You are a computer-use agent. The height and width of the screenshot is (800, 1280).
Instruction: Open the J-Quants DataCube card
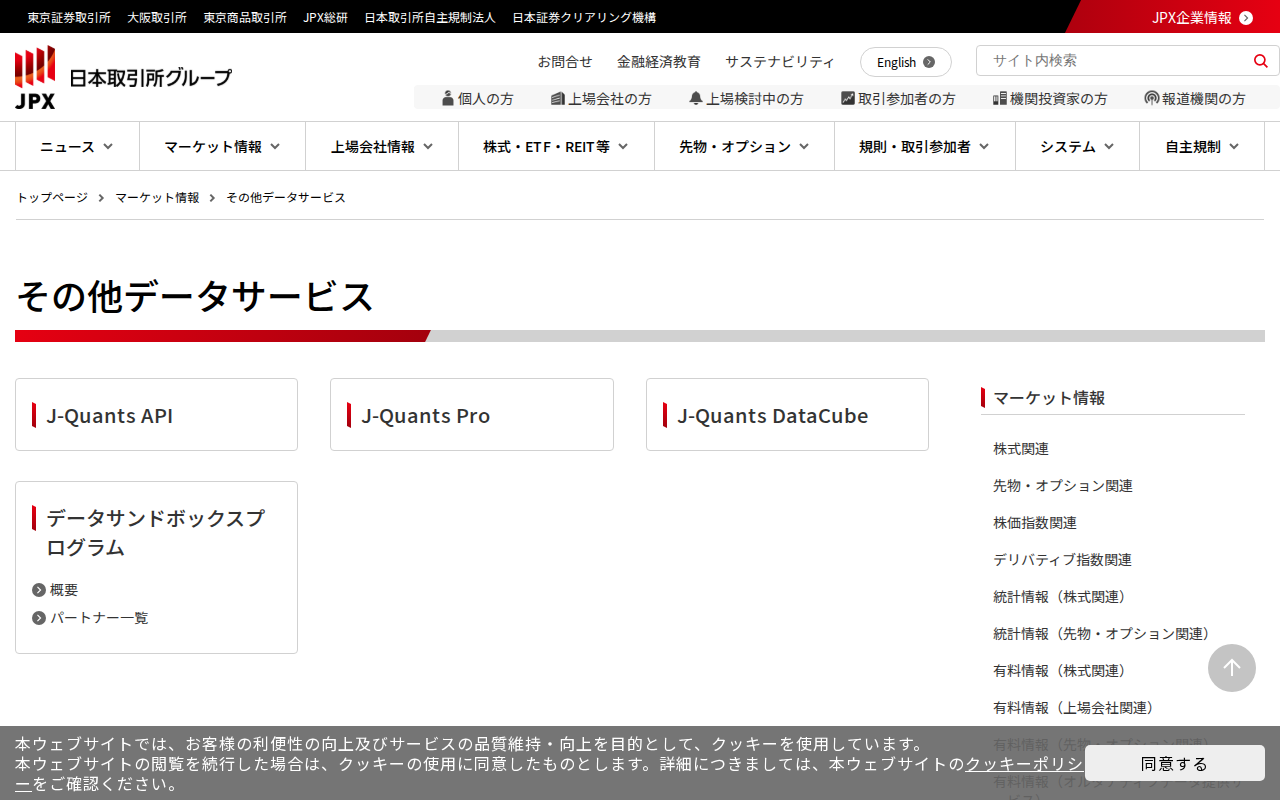coord(787,415)
